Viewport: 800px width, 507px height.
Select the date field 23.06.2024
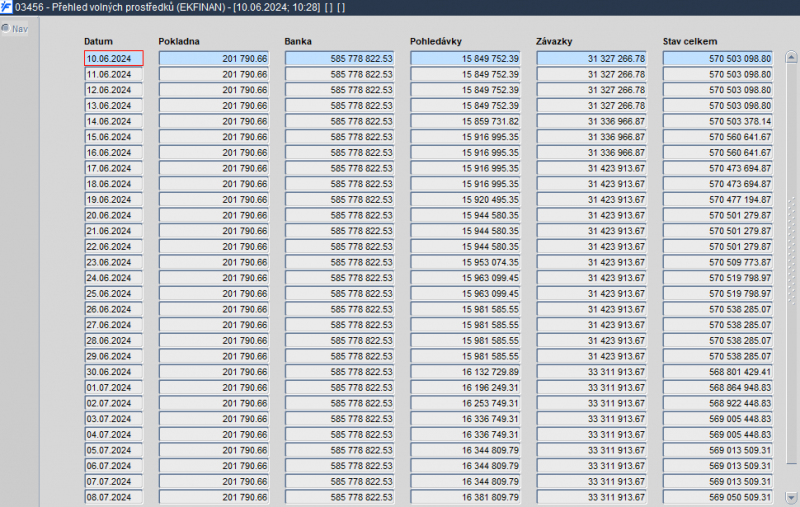pyautogui.click(x=114, y=262)
